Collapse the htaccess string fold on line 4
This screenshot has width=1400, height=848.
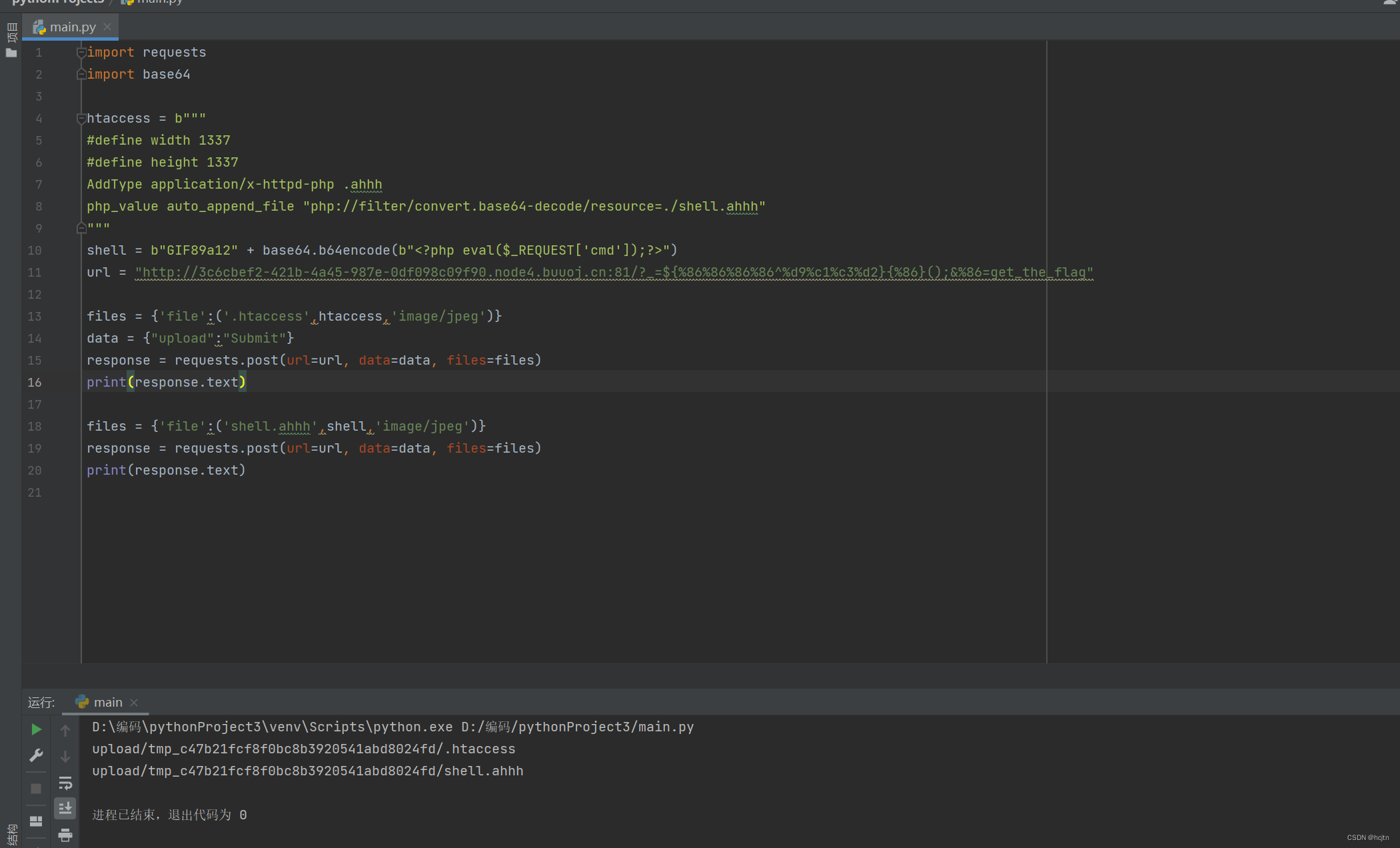pyautogui.click(x=81, y=118)
